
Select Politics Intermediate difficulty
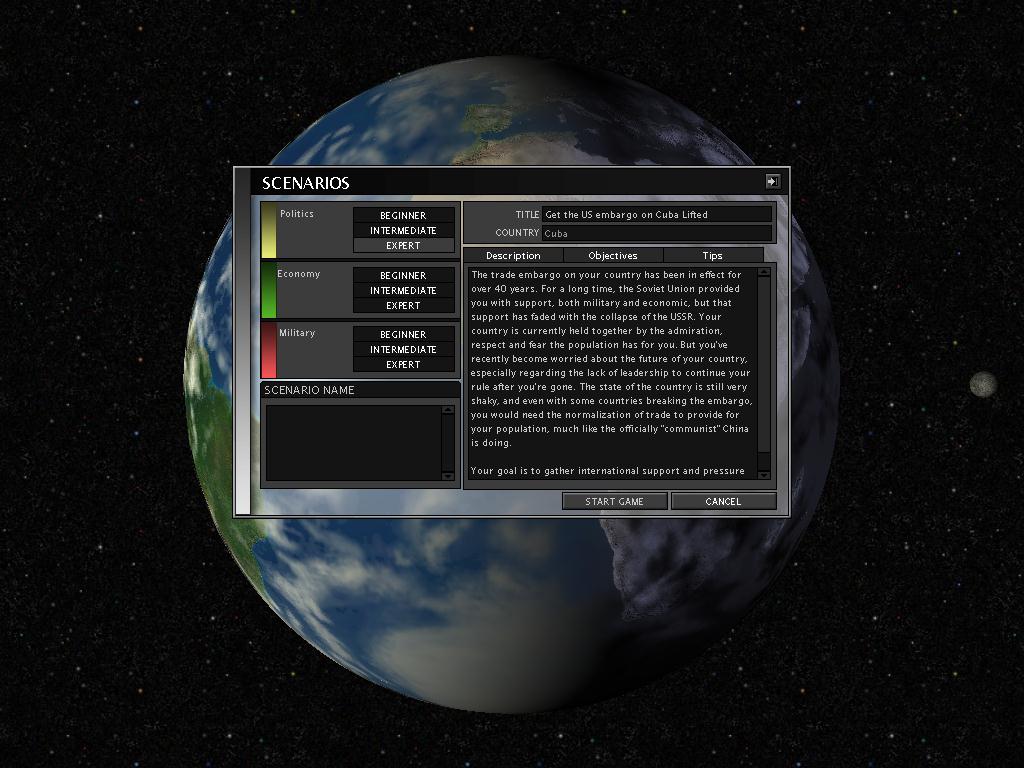tap(404, 231)
